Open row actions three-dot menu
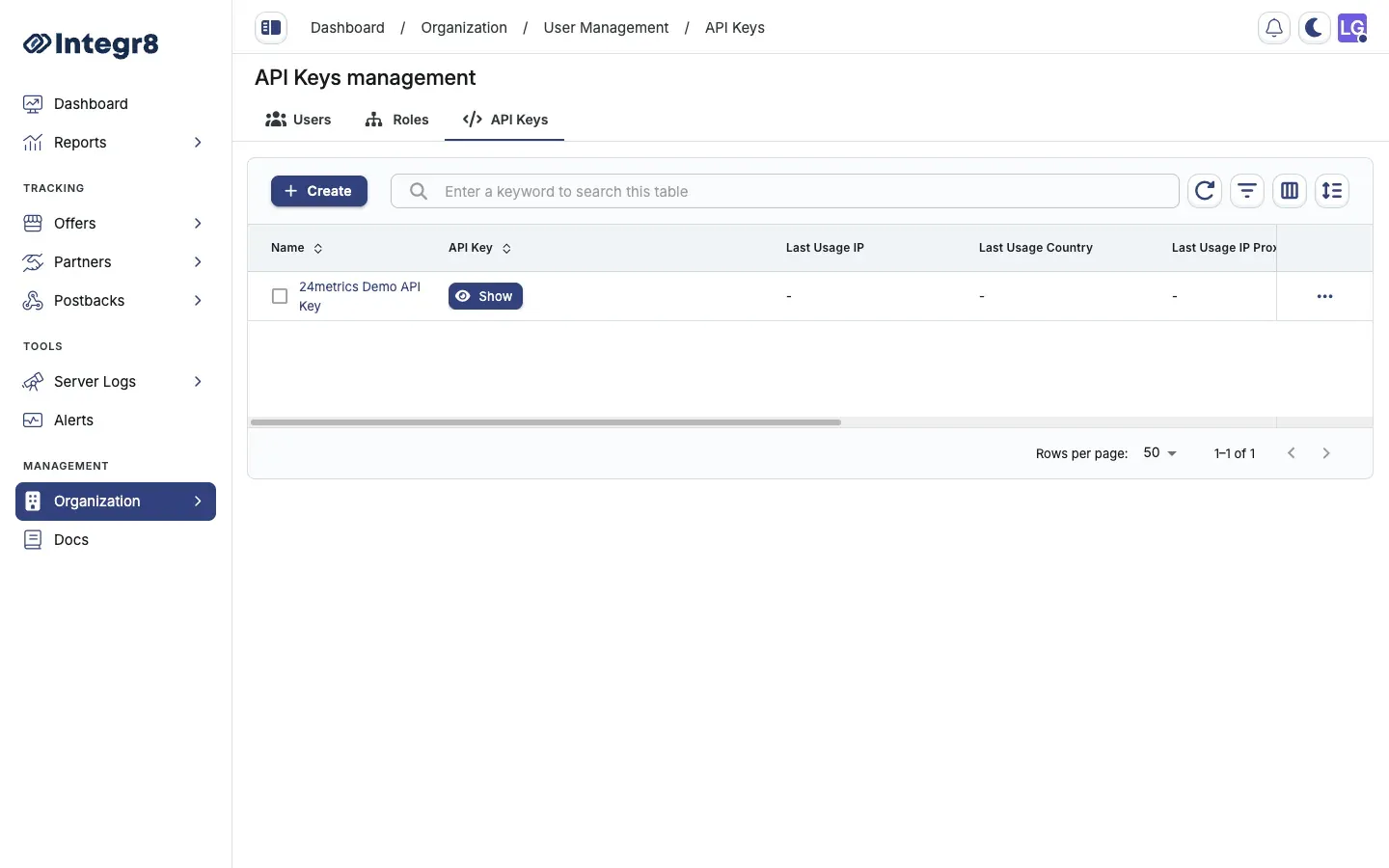Screen dimensions: 1389x868 click(x=1324, y=296)
